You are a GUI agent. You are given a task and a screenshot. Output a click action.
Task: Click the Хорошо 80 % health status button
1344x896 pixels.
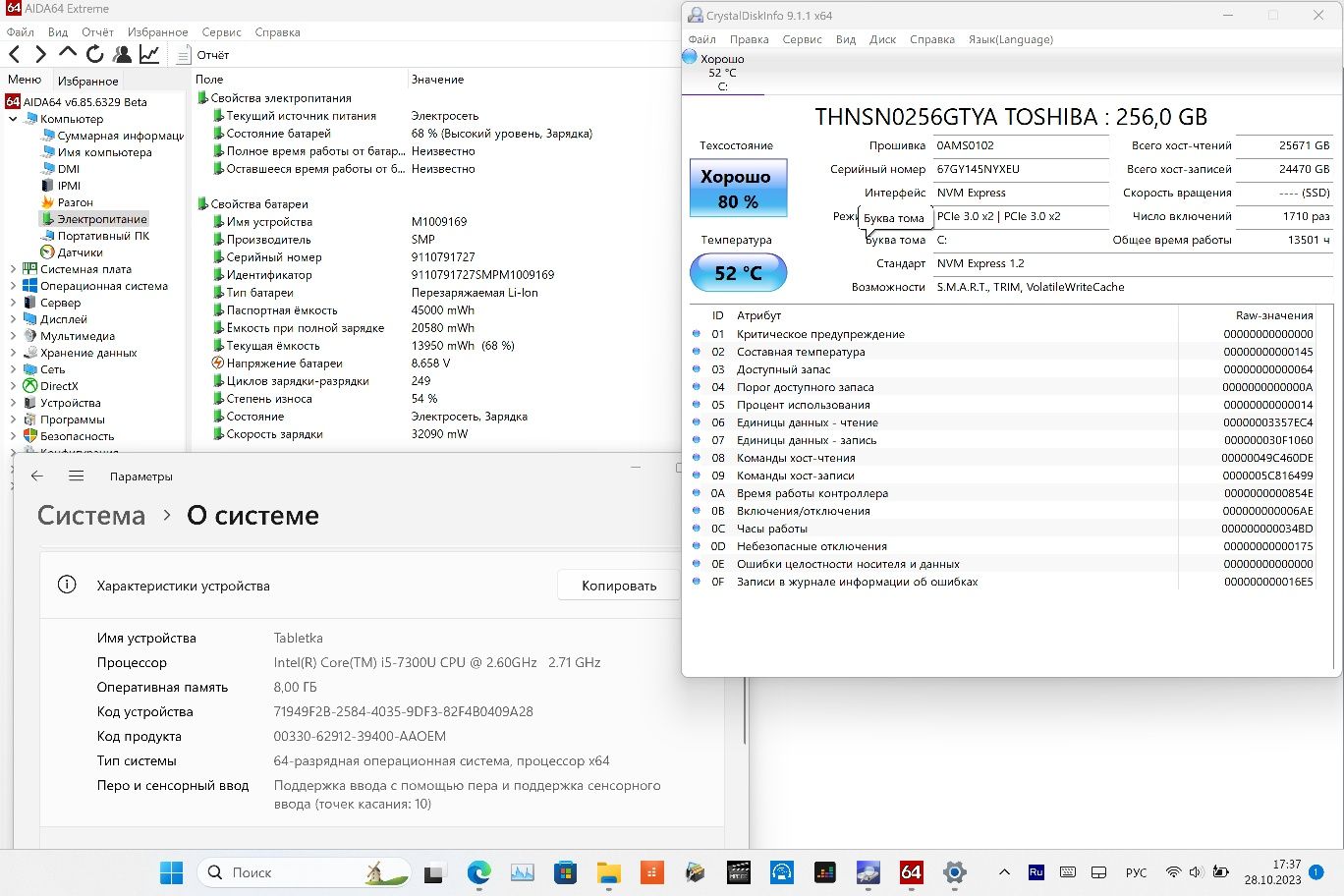[x=738, y=189]
